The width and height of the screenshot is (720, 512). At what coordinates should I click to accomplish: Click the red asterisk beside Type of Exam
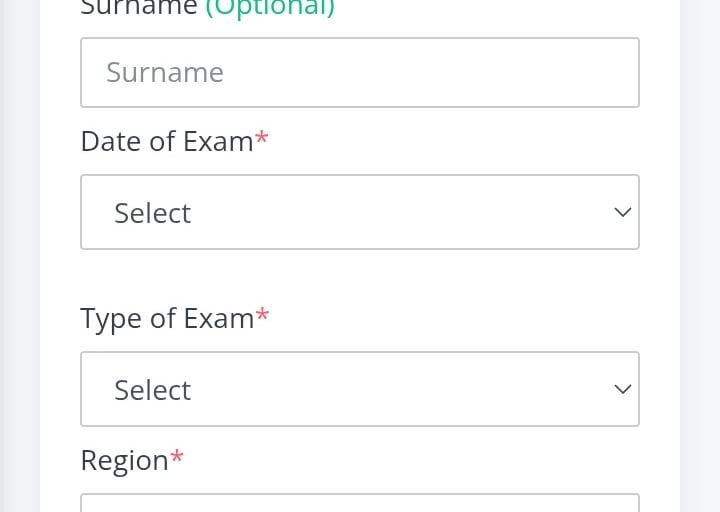click(263, 317)
